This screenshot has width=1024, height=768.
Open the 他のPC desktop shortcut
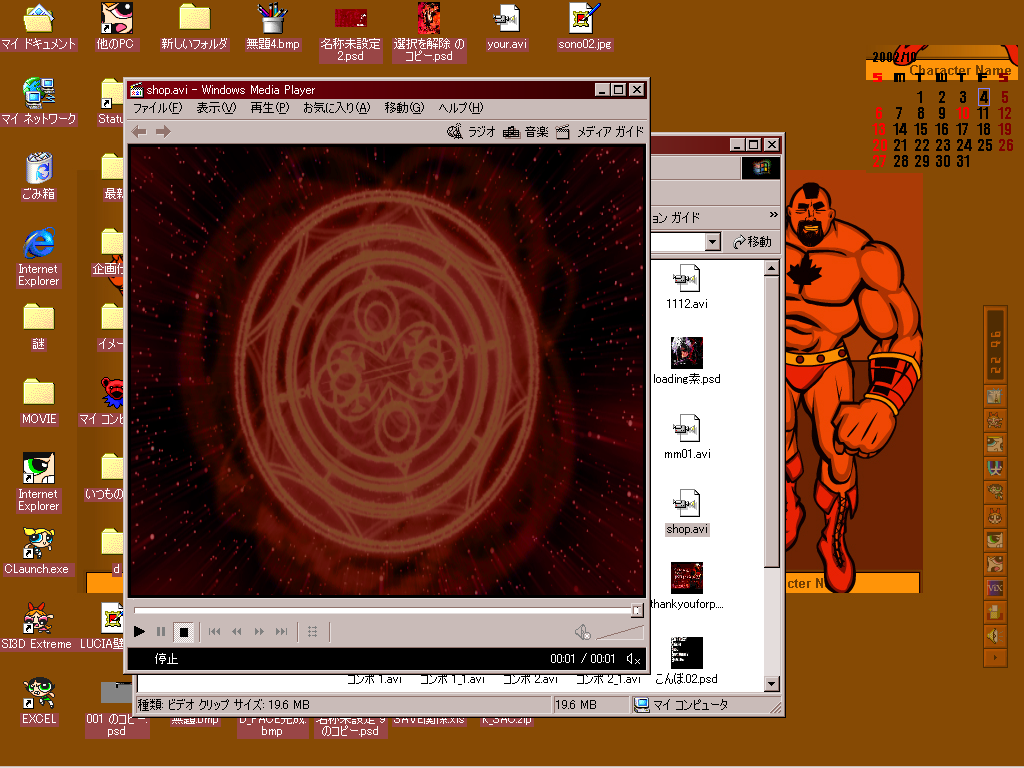pos(115,27)
